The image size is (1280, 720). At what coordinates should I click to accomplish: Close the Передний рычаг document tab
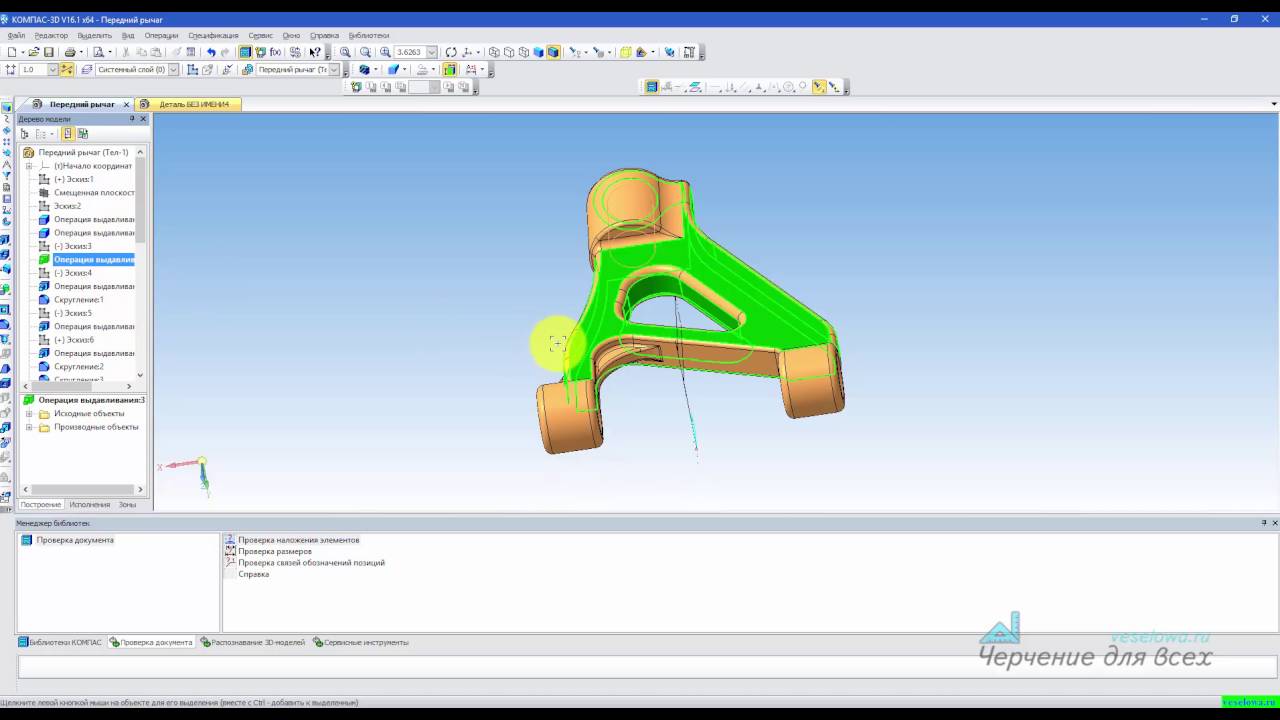(x=126, y=104)
